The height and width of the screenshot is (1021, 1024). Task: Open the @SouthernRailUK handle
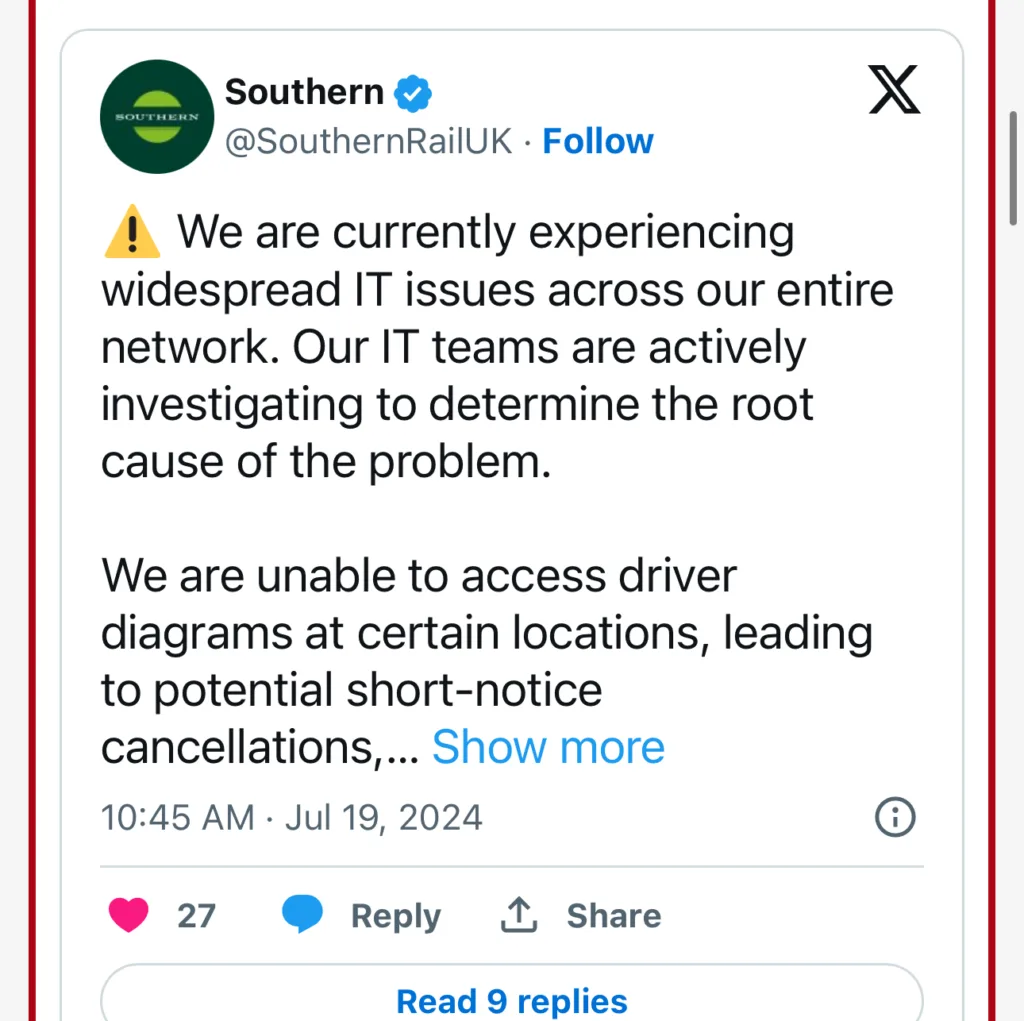click(368, 142)
